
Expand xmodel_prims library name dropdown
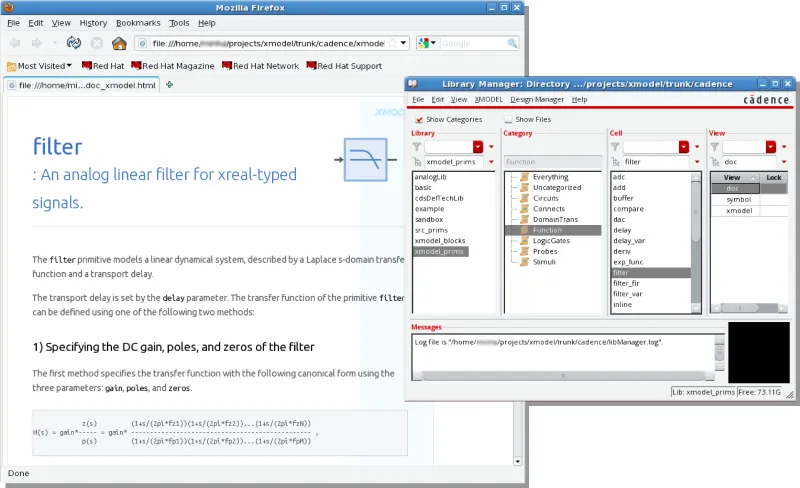coord(491,162)
